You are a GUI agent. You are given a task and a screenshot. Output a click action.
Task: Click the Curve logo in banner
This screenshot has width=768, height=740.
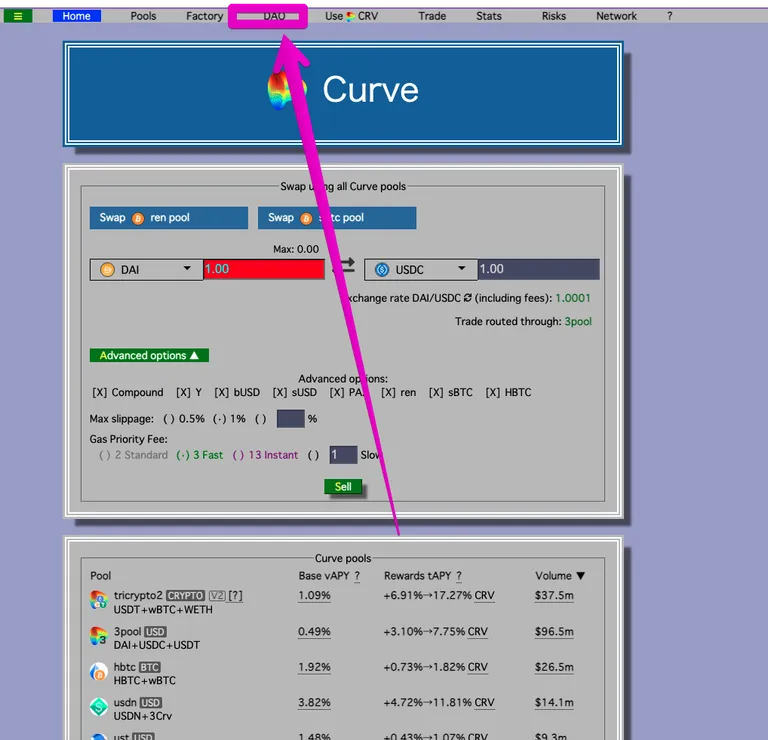(x=287, y=90)
